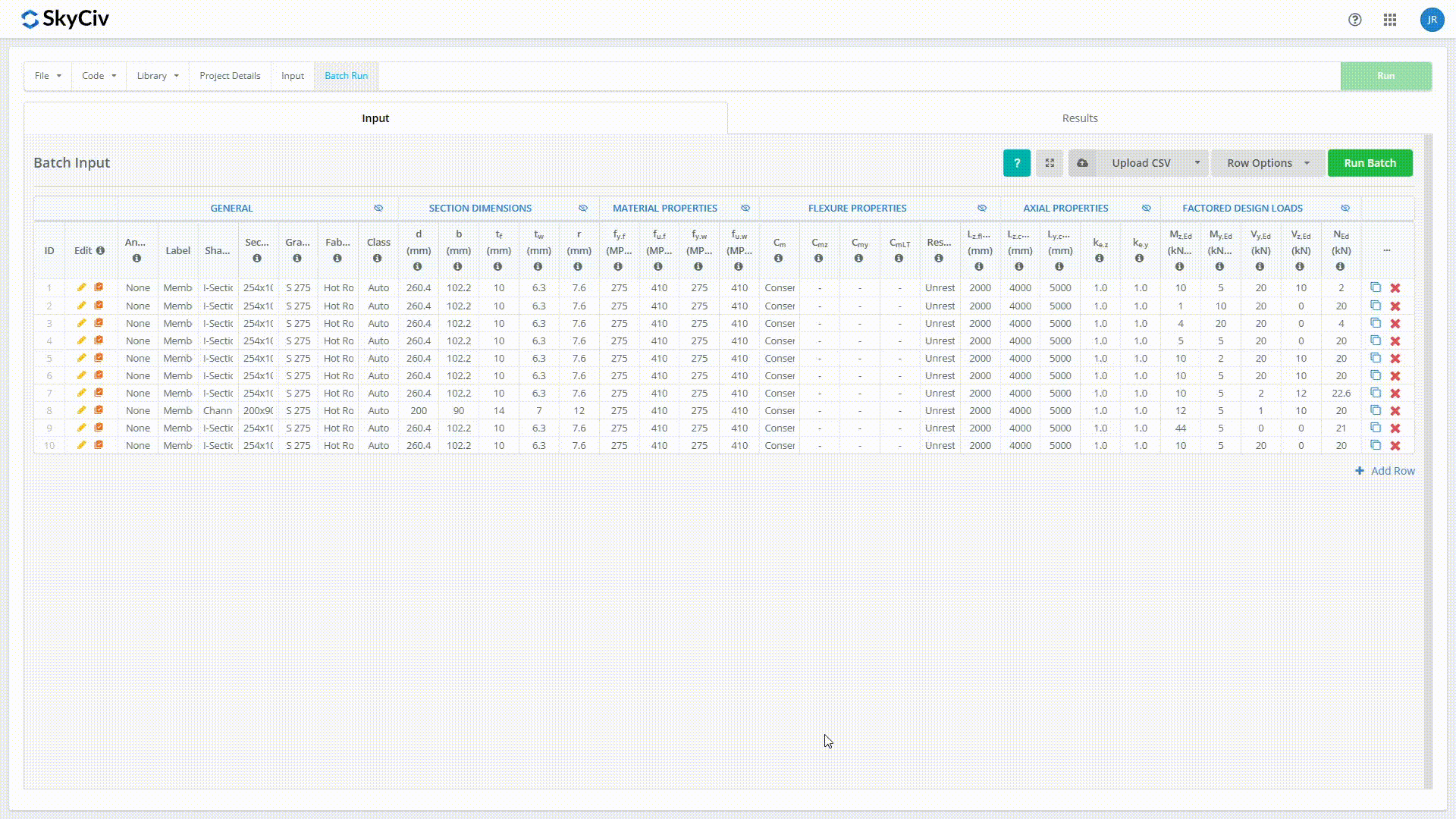This screenshot has width=1456, height=819.
Task: Show info icon for d (mm) column
Action: (x=418, y=267)
